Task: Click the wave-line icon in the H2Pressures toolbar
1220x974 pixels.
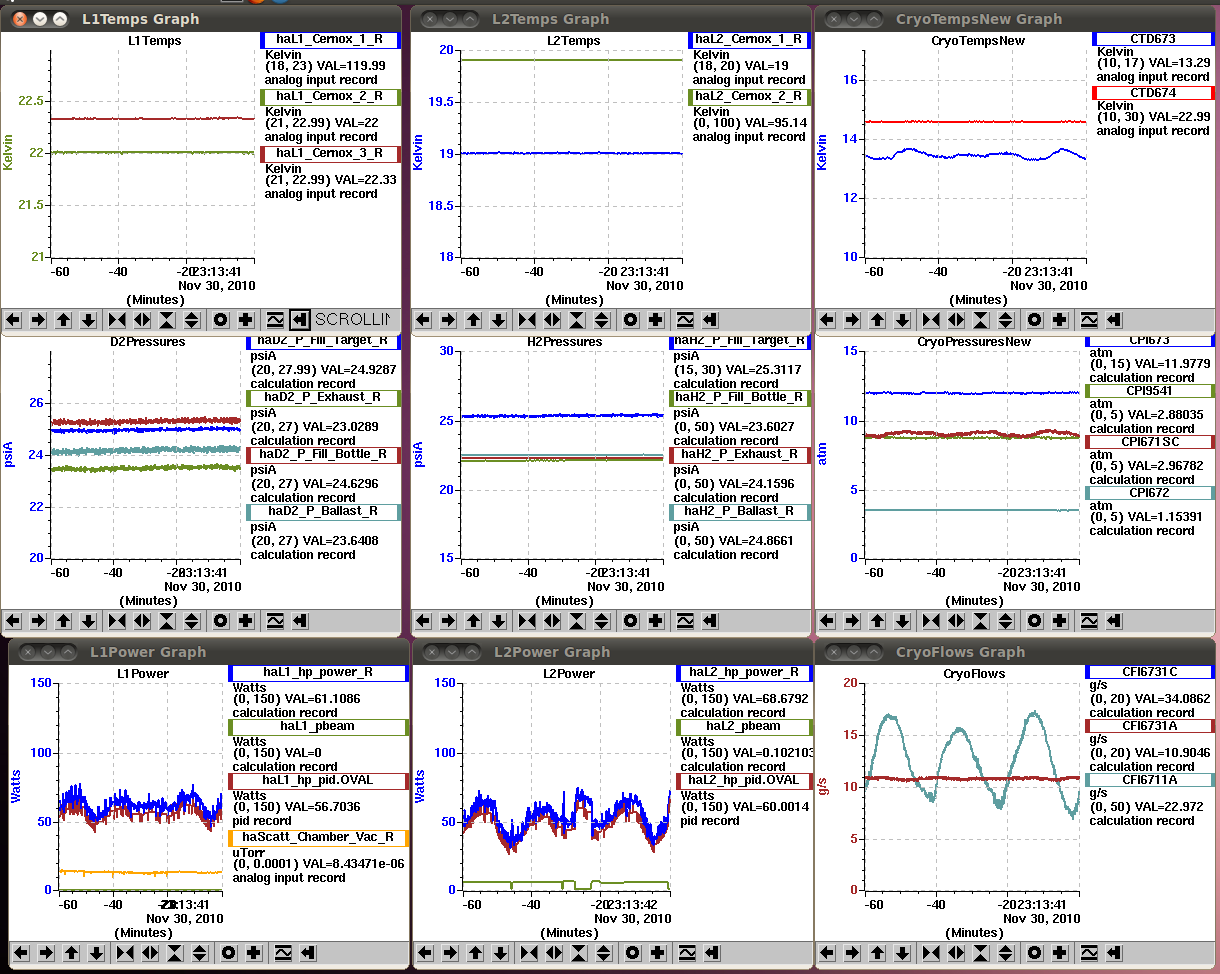Action: [685, 621]
